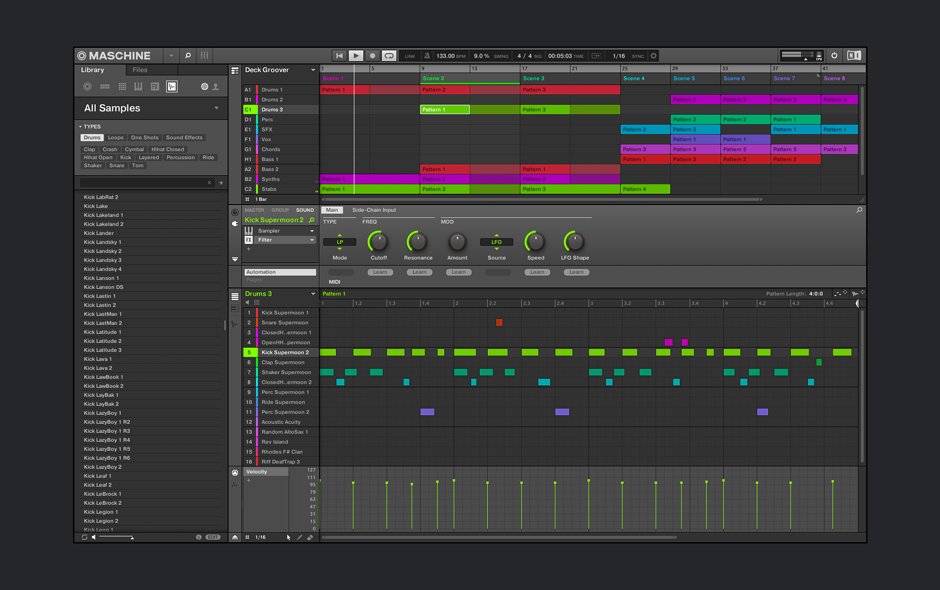
Task: Click the browser EDIT button
Action: 213,537
